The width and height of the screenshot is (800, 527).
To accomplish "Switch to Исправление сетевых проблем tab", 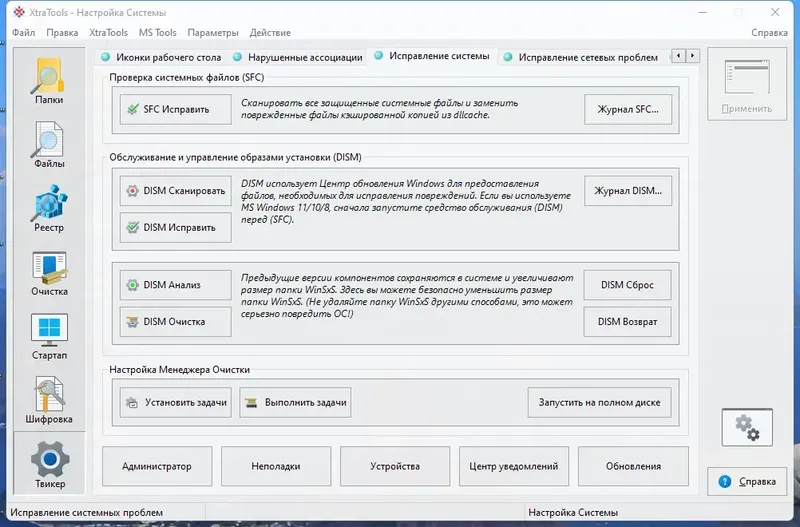I will click(582, 57).
